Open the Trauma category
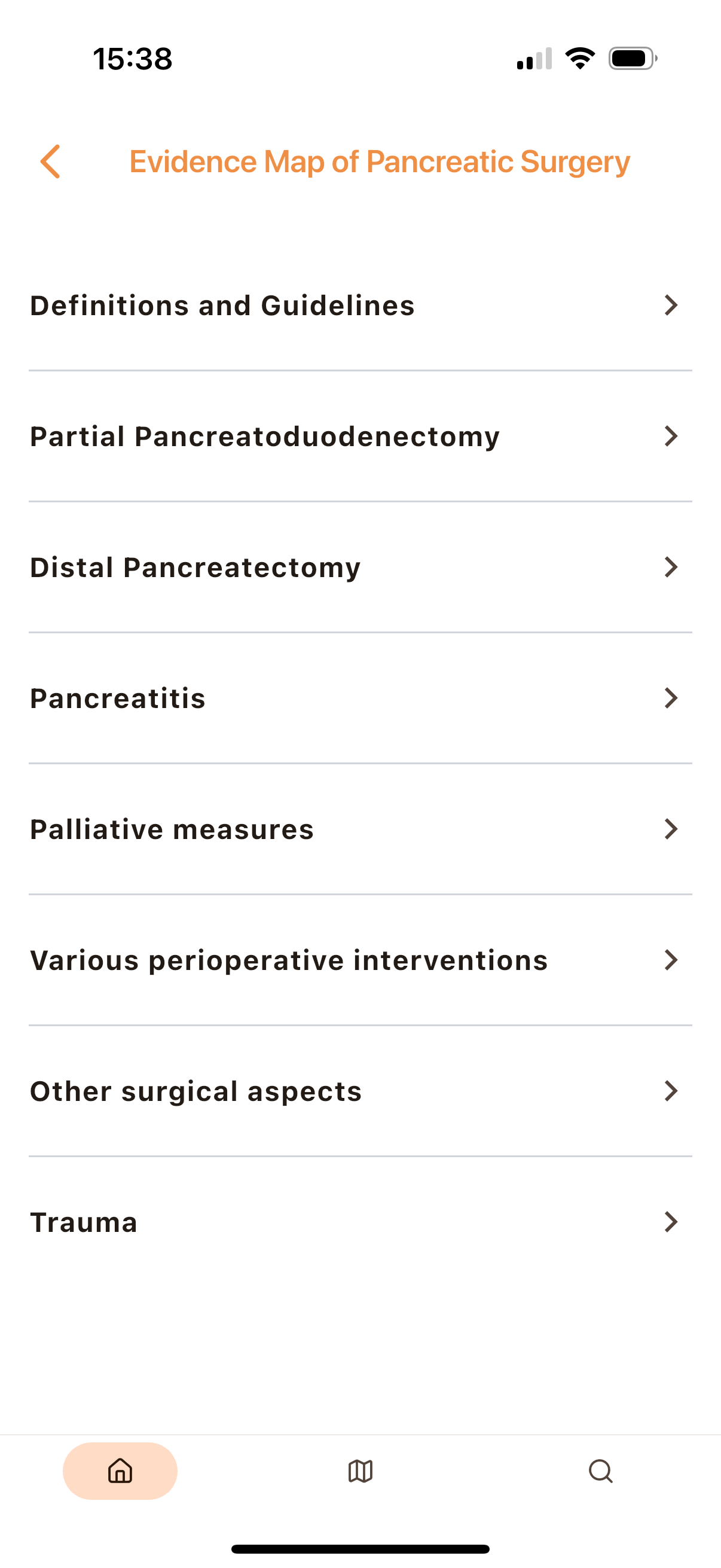Image resolution: width=721 pixels, height=1568 pixels. click(84, 1222)
